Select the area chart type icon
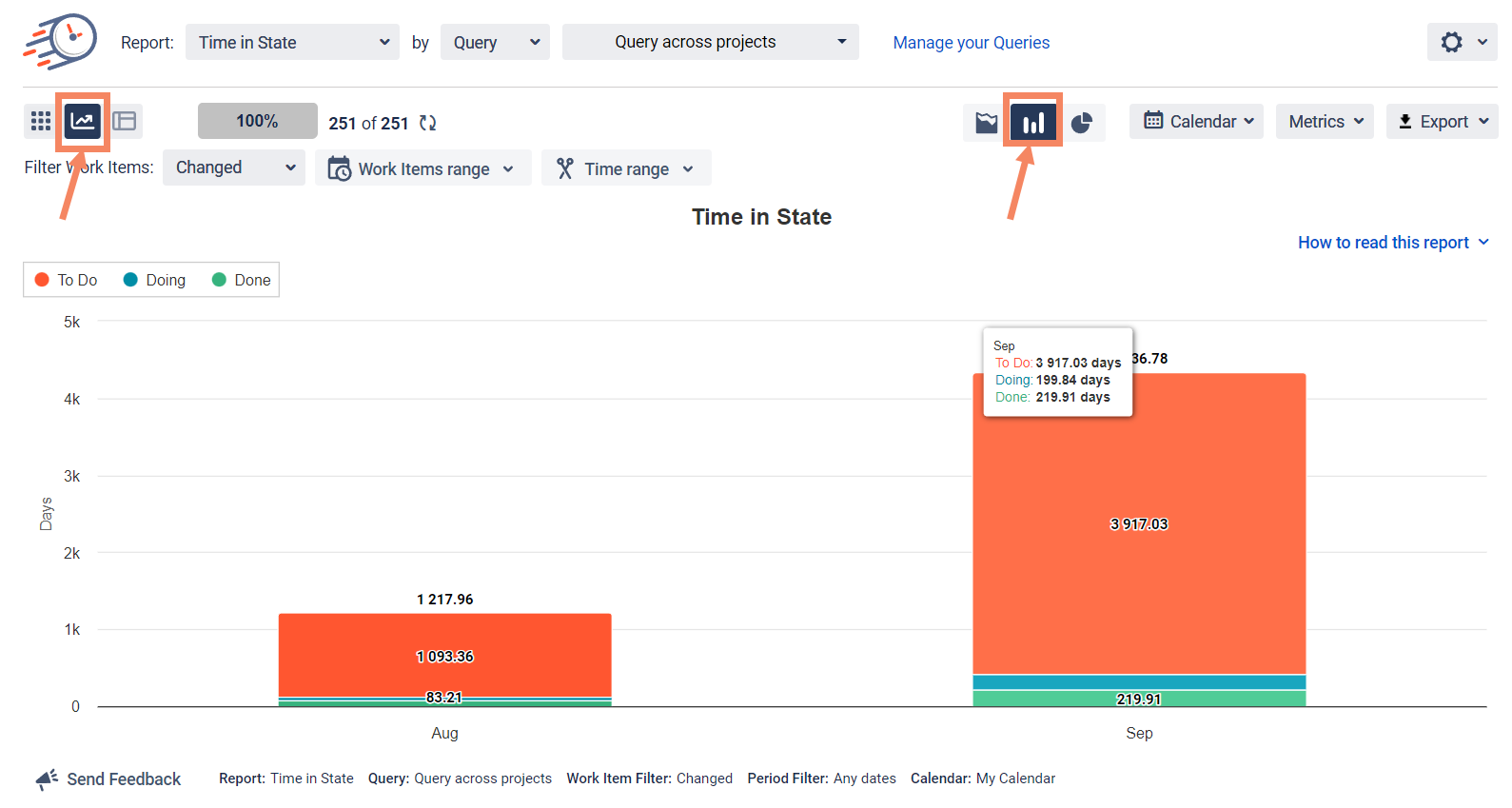1512x808 pixels. pyautogui.click(x=987, y=123)
